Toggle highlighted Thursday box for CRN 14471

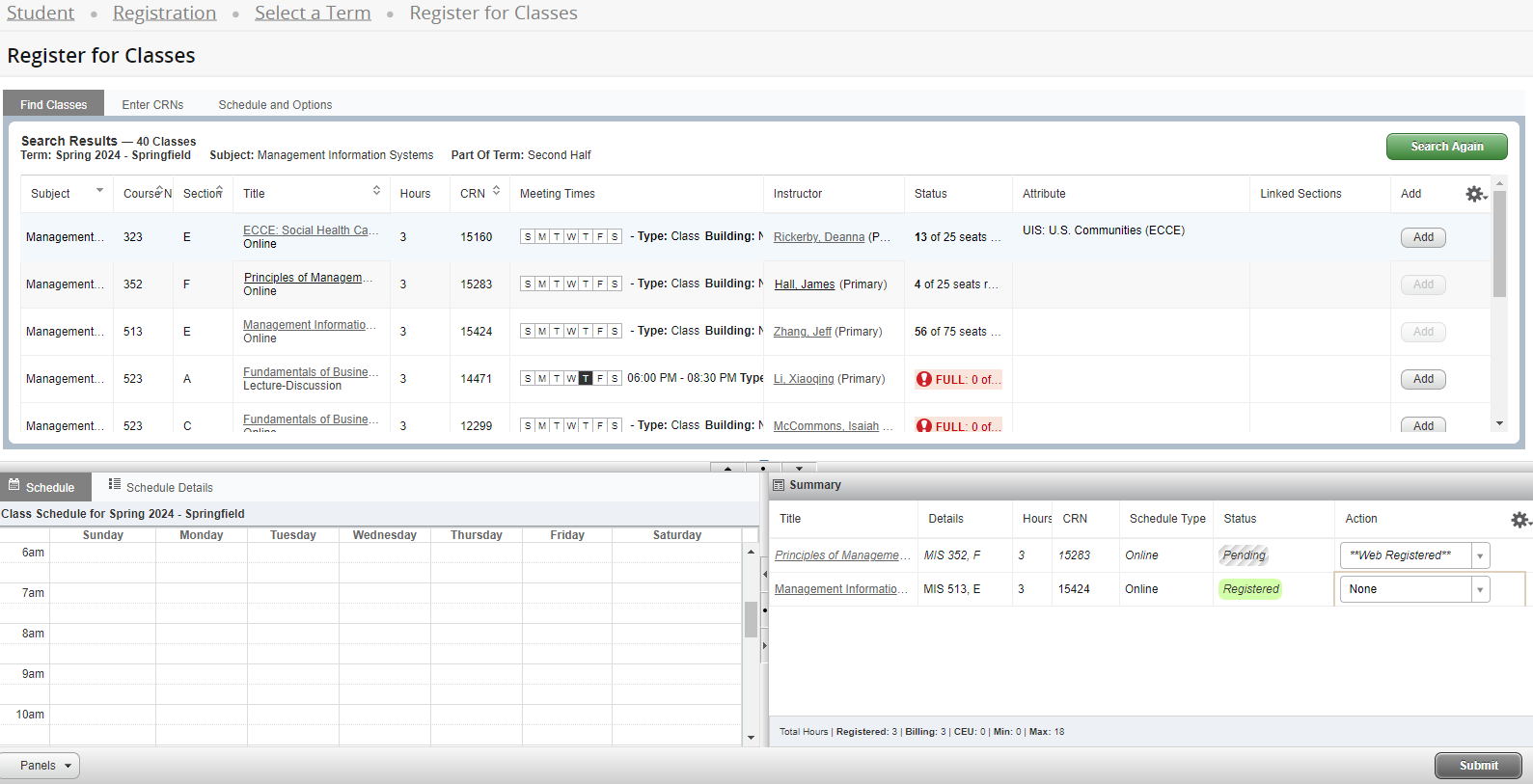pyautogui.click(x=586, y=379)
